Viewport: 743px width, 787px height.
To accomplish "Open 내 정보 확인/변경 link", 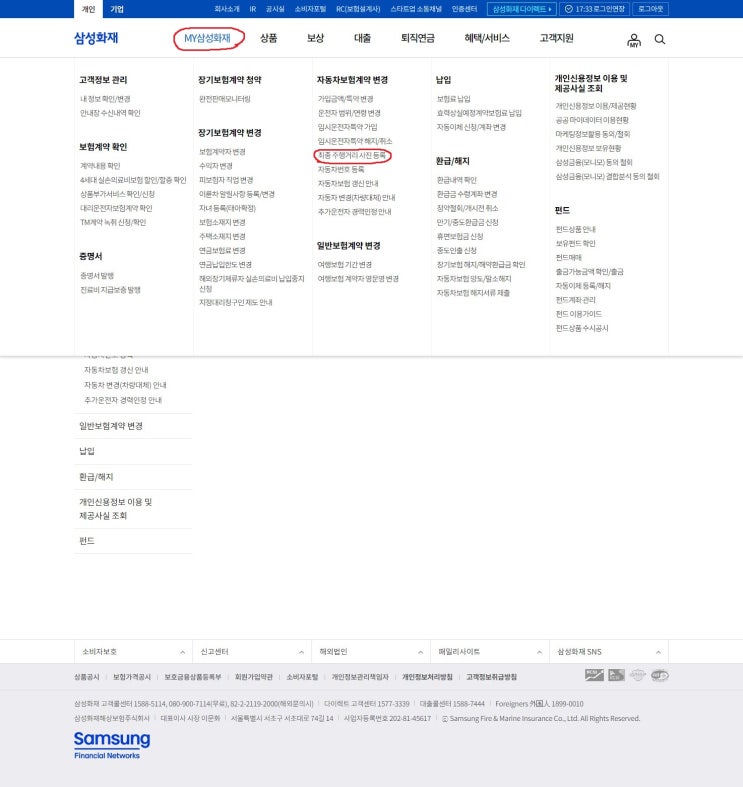I will click(105, 99).
